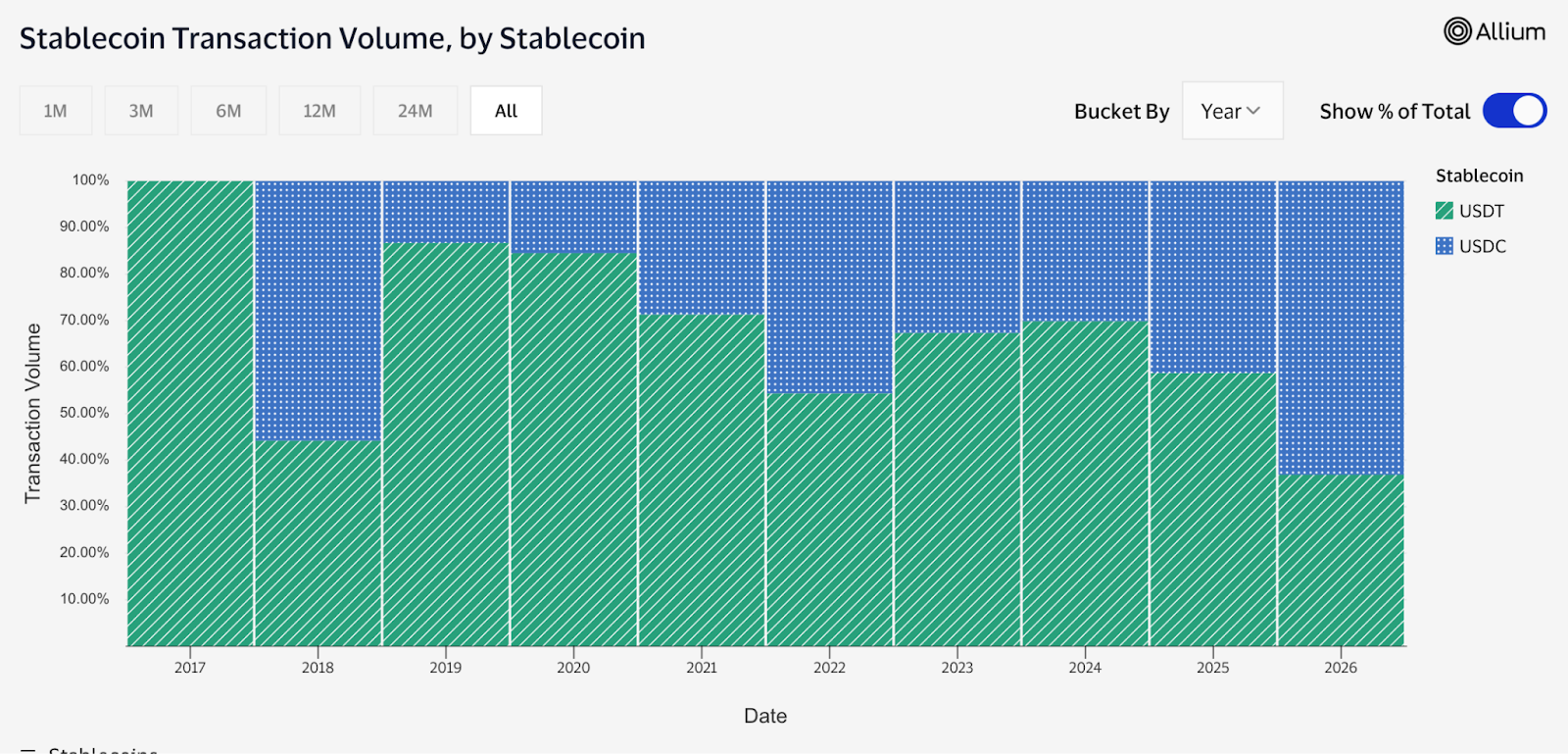Select the 1M time range
The height and width of the screenshot is (754, 1568).
coord(55,111)
